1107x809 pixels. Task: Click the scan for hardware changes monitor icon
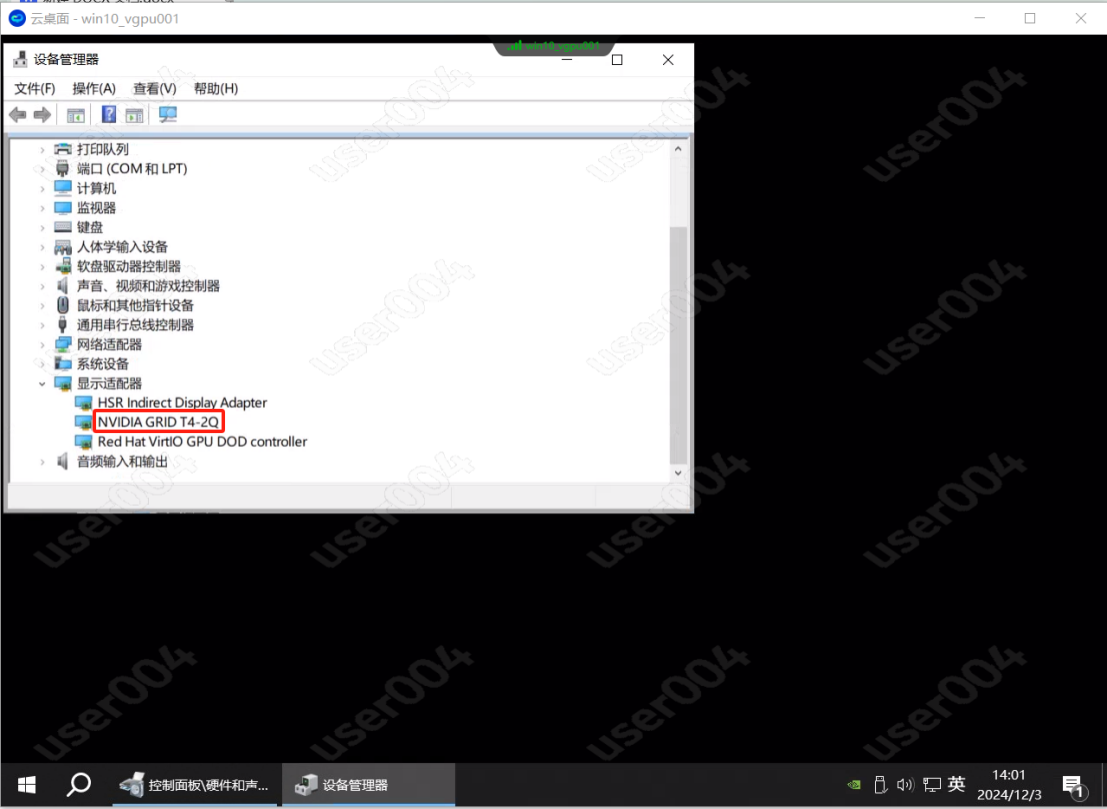pyautogui.click(x=167, y=114)
